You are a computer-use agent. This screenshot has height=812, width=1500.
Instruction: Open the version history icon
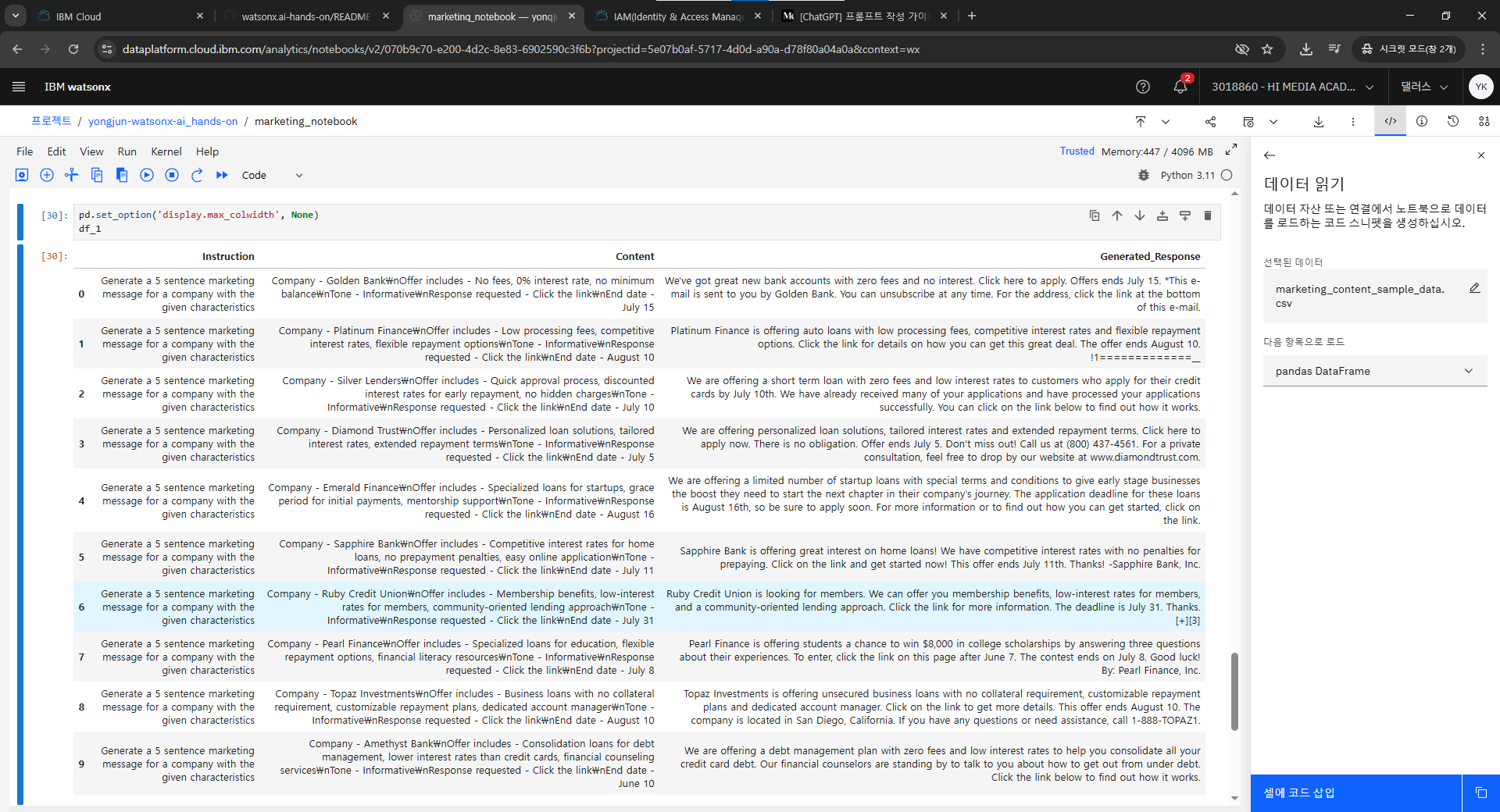click(1453, 121)
